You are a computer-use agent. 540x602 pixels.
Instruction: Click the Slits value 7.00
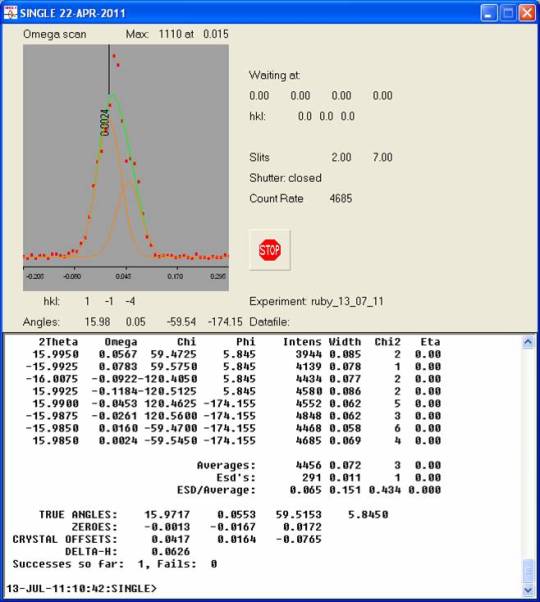point(382,157)
